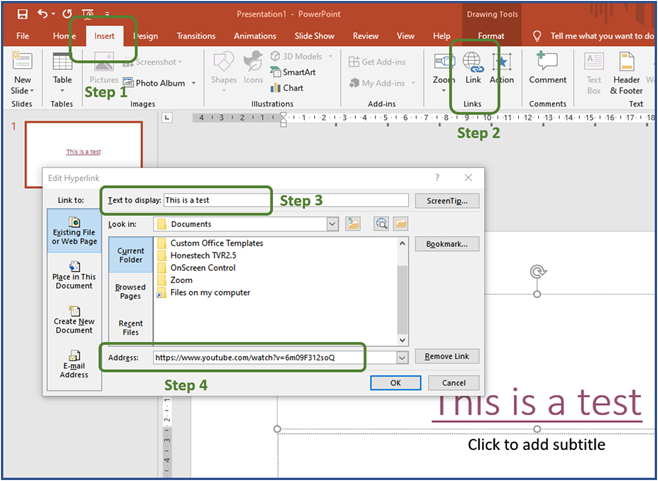The image size is (658, 481).
Task: Select Browsed Pages view
Action: coord(131,291)
